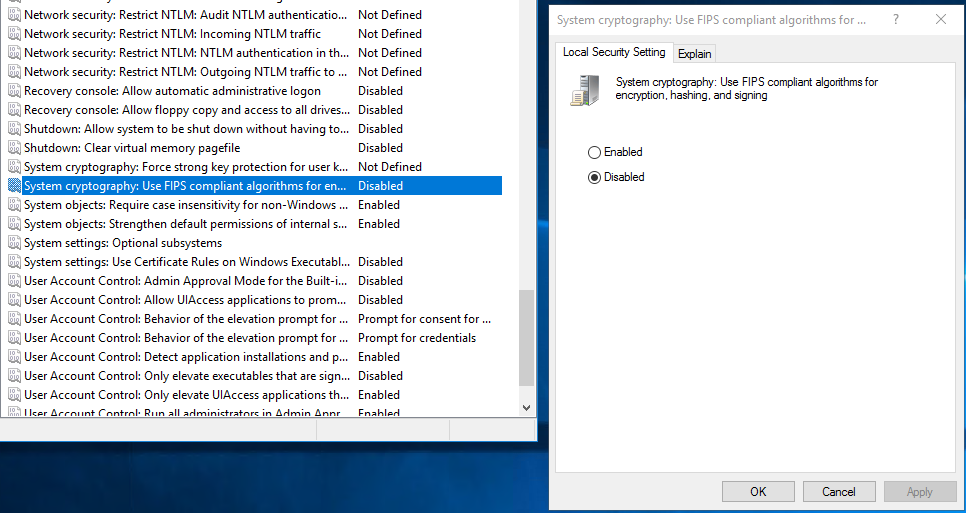Screen dimensions: 966x513
Task: Open the Local Security Setting tab
Action: point(613,52)
